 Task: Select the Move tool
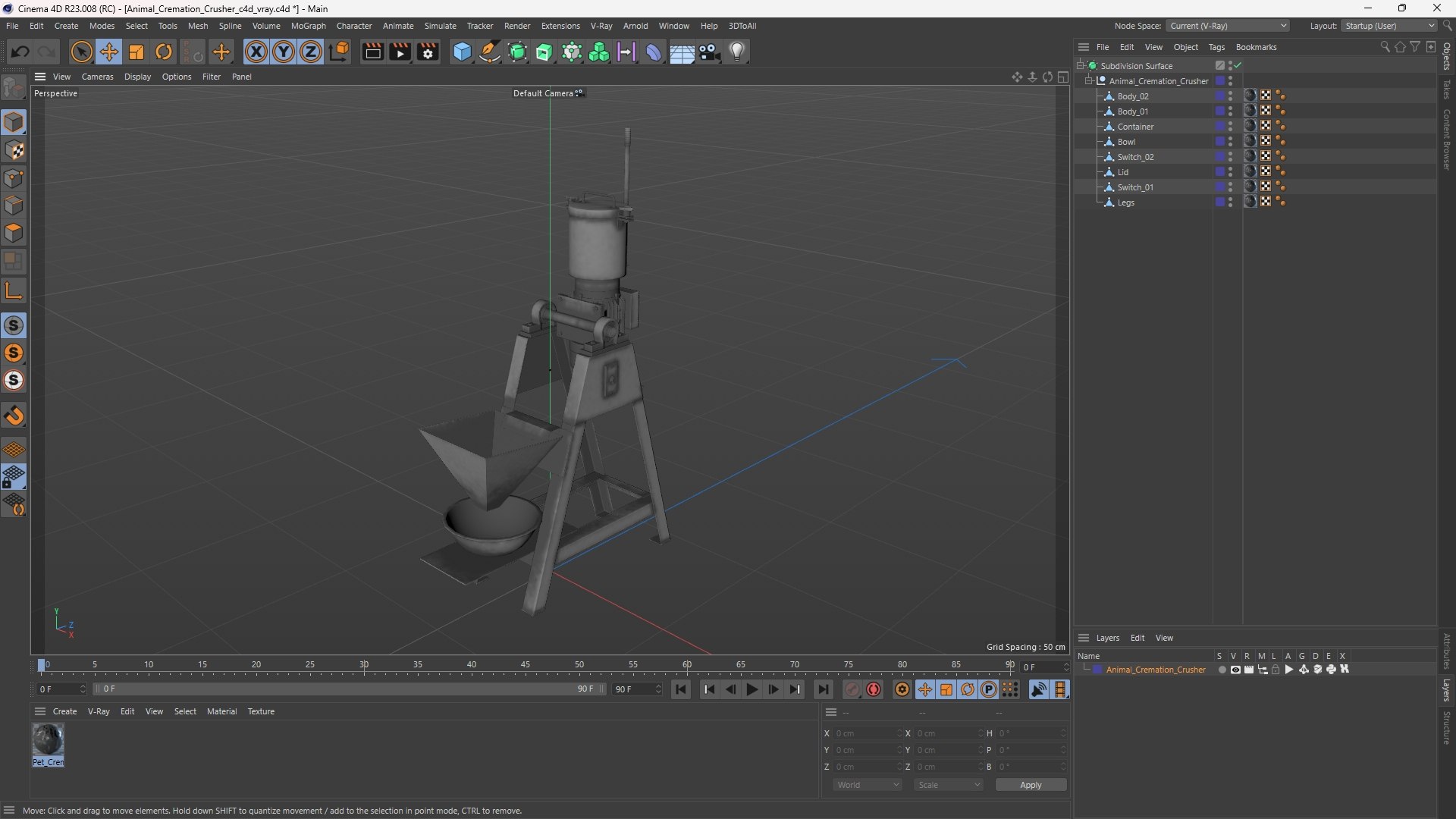pyautogui.click(x=109, y=52)
